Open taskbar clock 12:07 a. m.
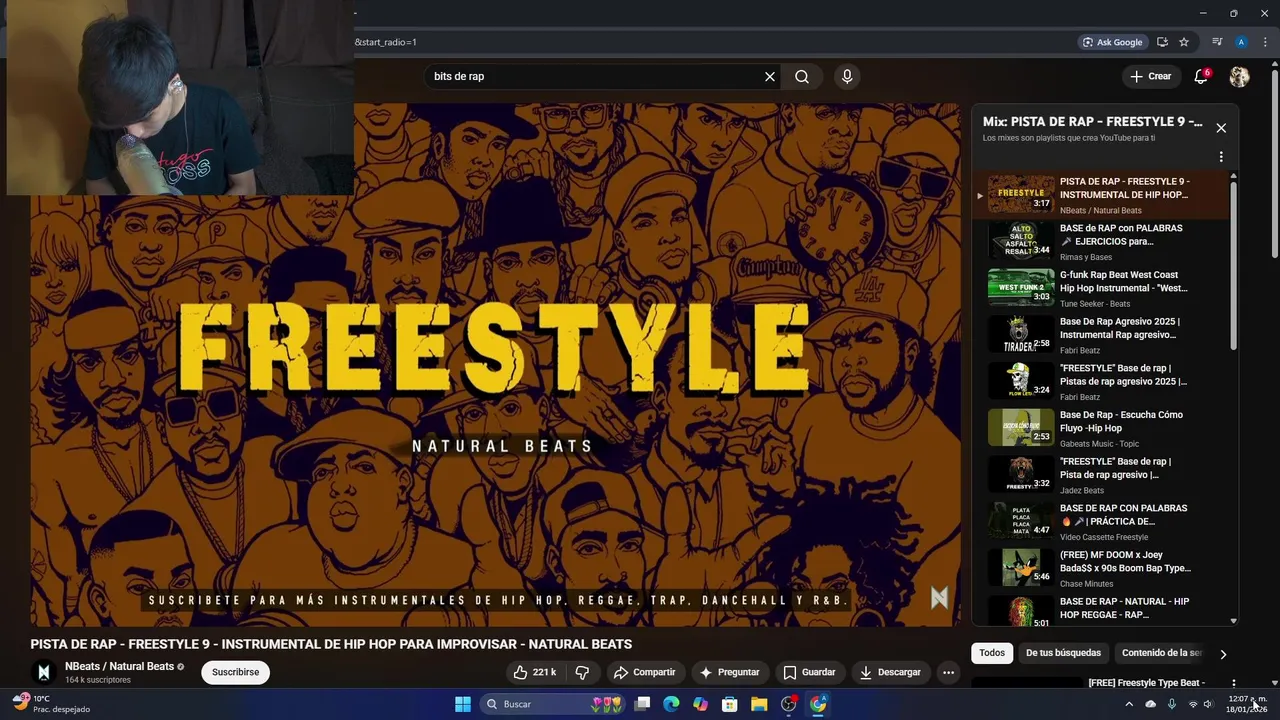1280x720 pixels. (x=1247, y=704)
